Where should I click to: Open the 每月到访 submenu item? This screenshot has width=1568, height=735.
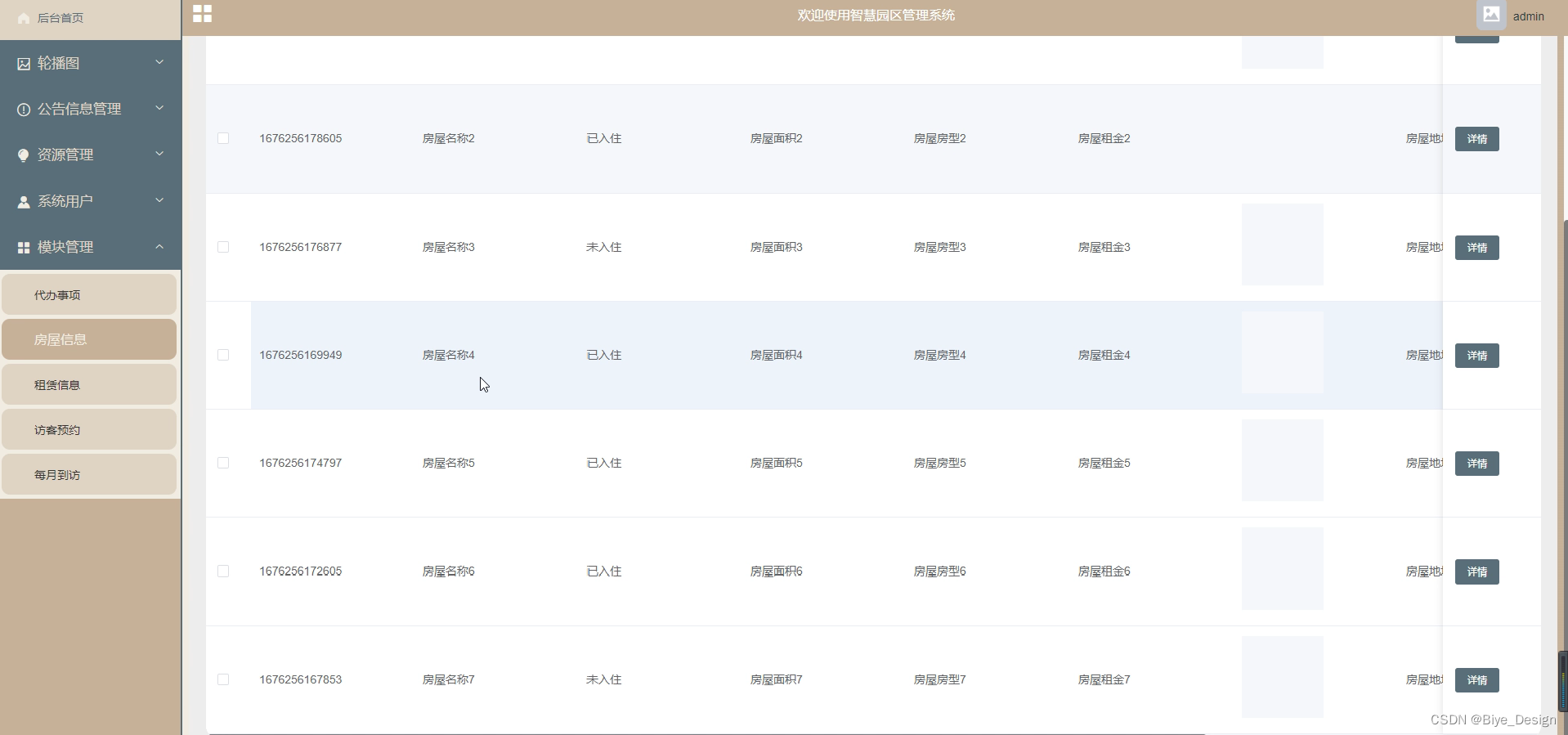(x=89, y=474)
